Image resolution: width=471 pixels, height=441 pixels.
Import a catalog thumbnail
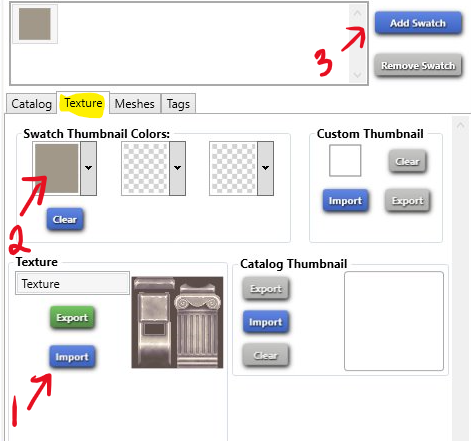266,322
